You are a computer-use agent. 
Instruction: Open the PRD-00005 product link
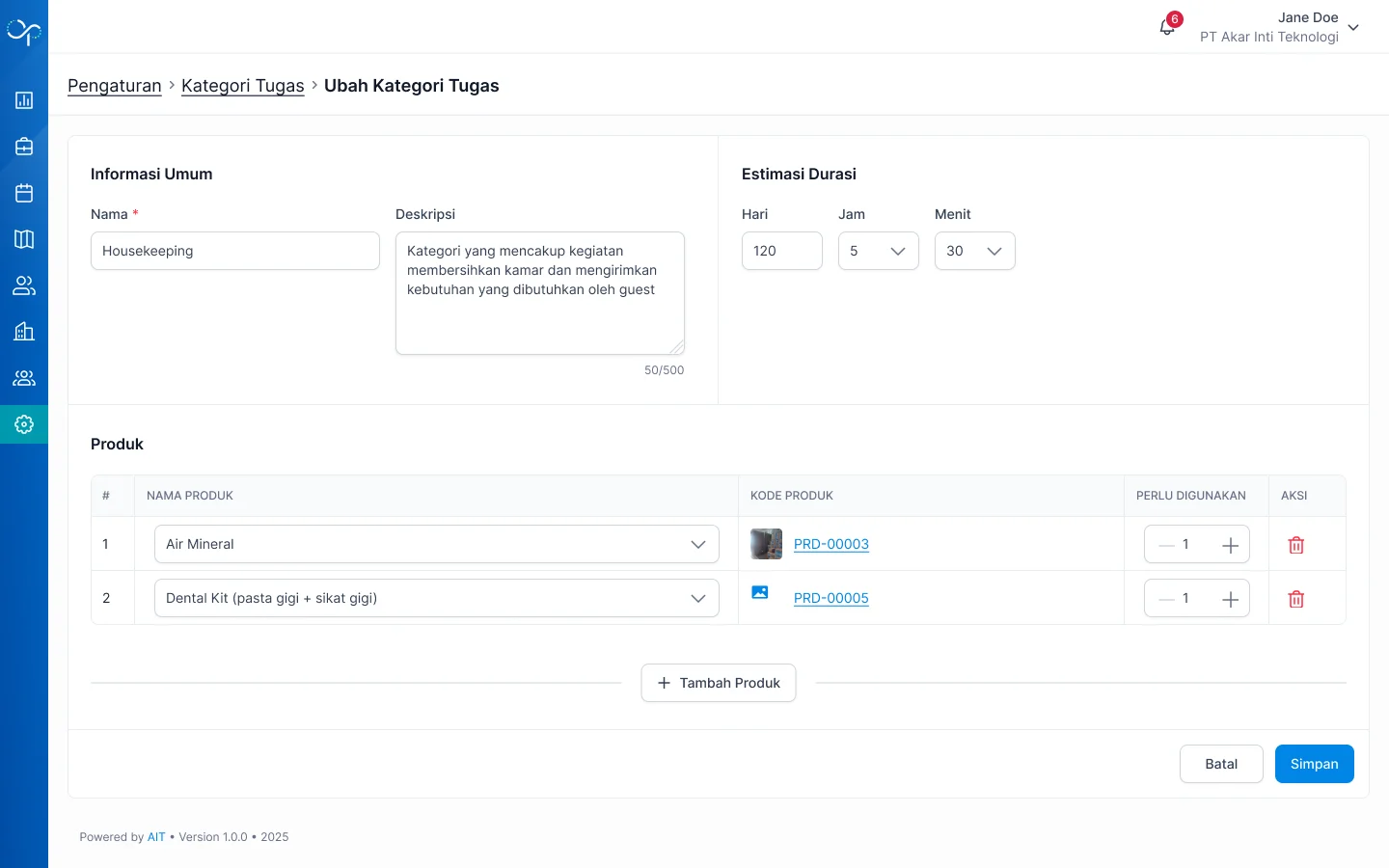click(x=831, y=598)
